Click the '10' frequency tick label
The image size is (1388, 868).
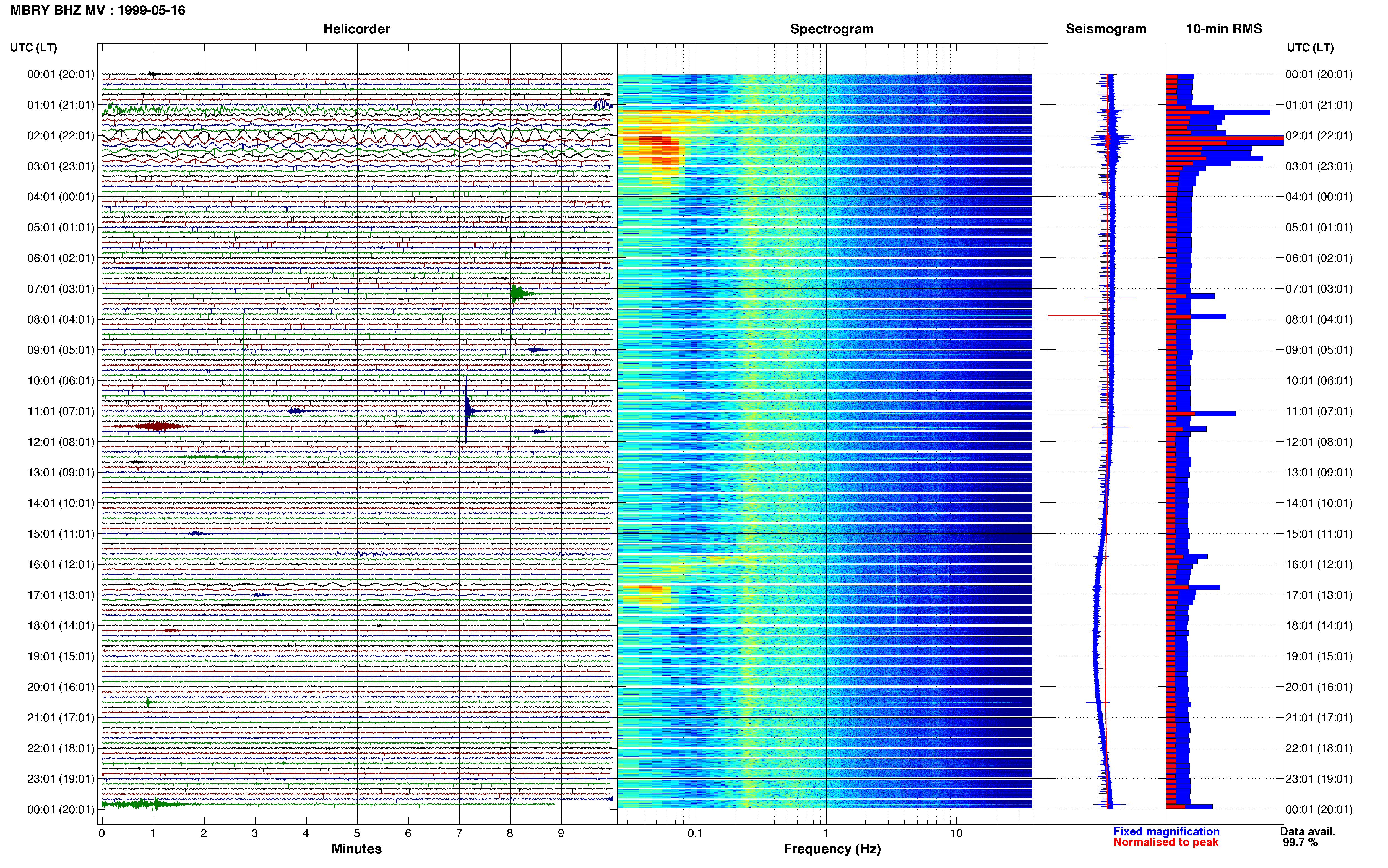[x=956, y=833]
